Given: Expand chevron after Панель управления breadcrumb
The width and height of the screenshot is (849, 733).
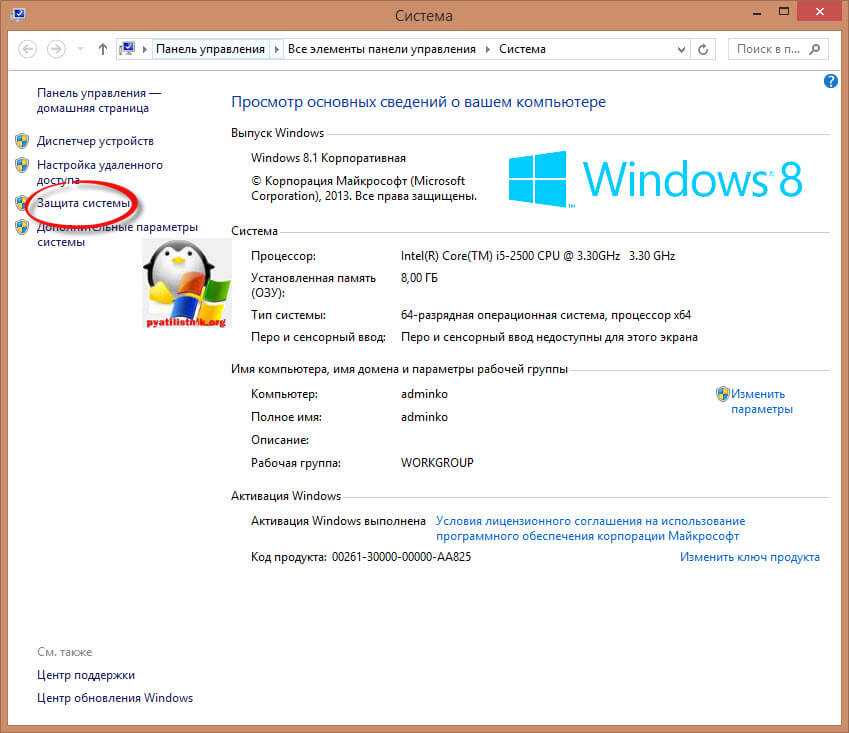Looking at the screenshot, I should click(x=277, y=49).
